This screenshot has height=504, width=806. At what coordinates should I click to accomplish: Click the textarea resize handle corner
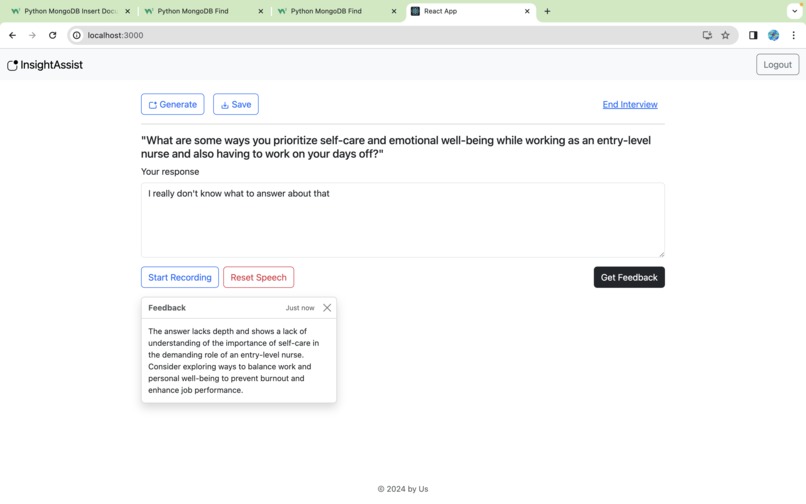[661, 254]
